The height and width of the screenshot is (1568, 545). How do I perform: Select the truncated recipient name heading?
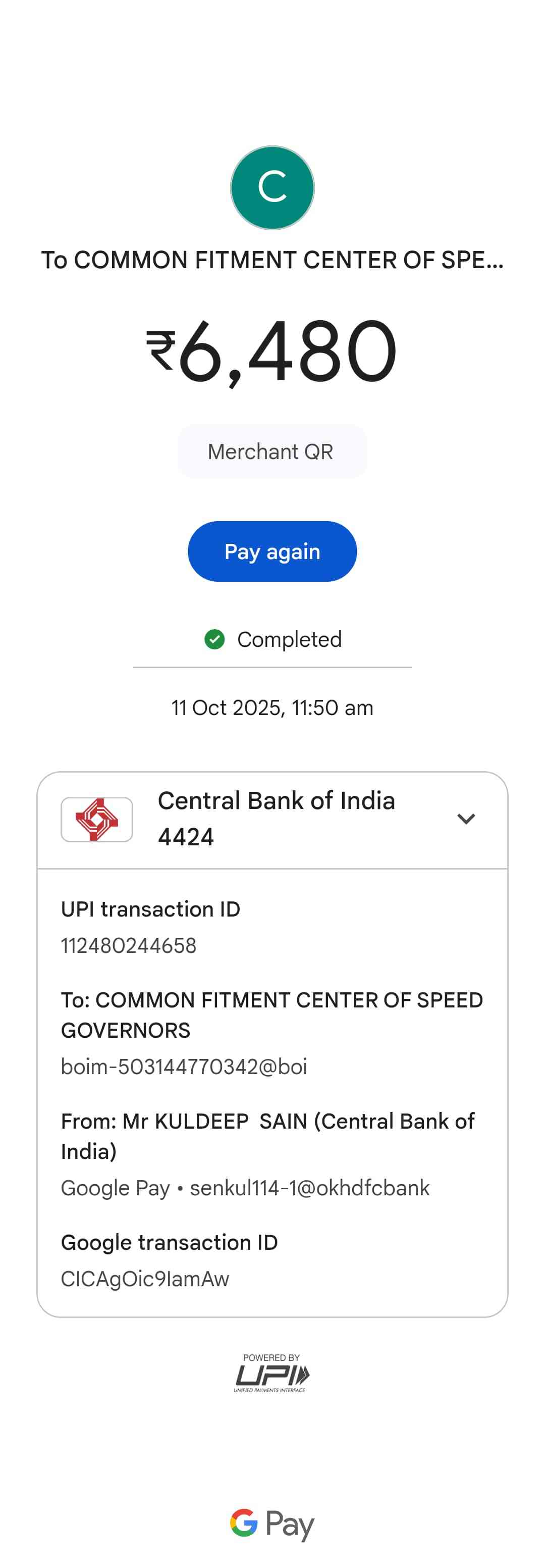click(x=272, y=260)
